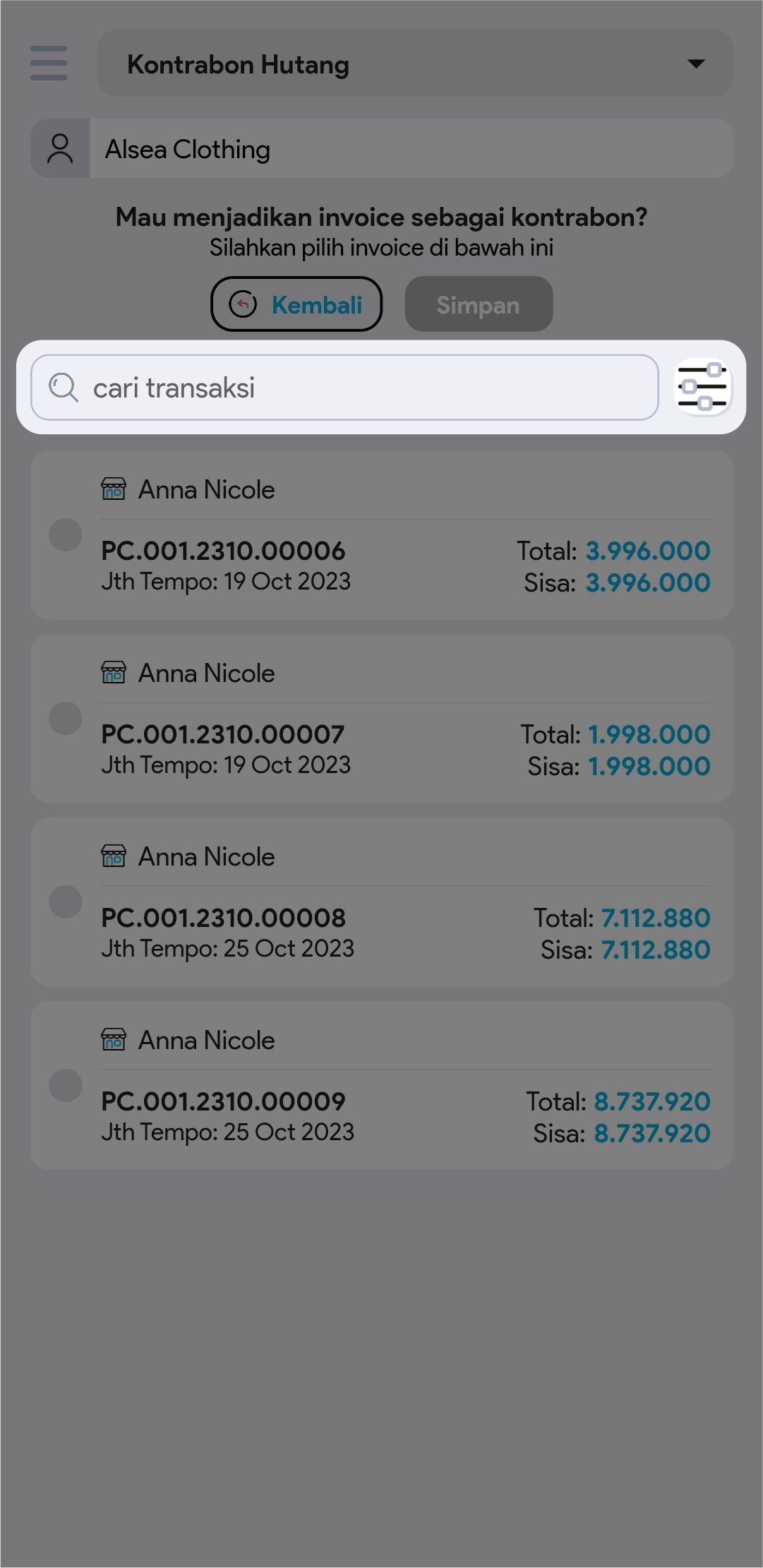Open the hamburger menu
Viewport: 763px width, 1568px height.
[x=49, y=64]
